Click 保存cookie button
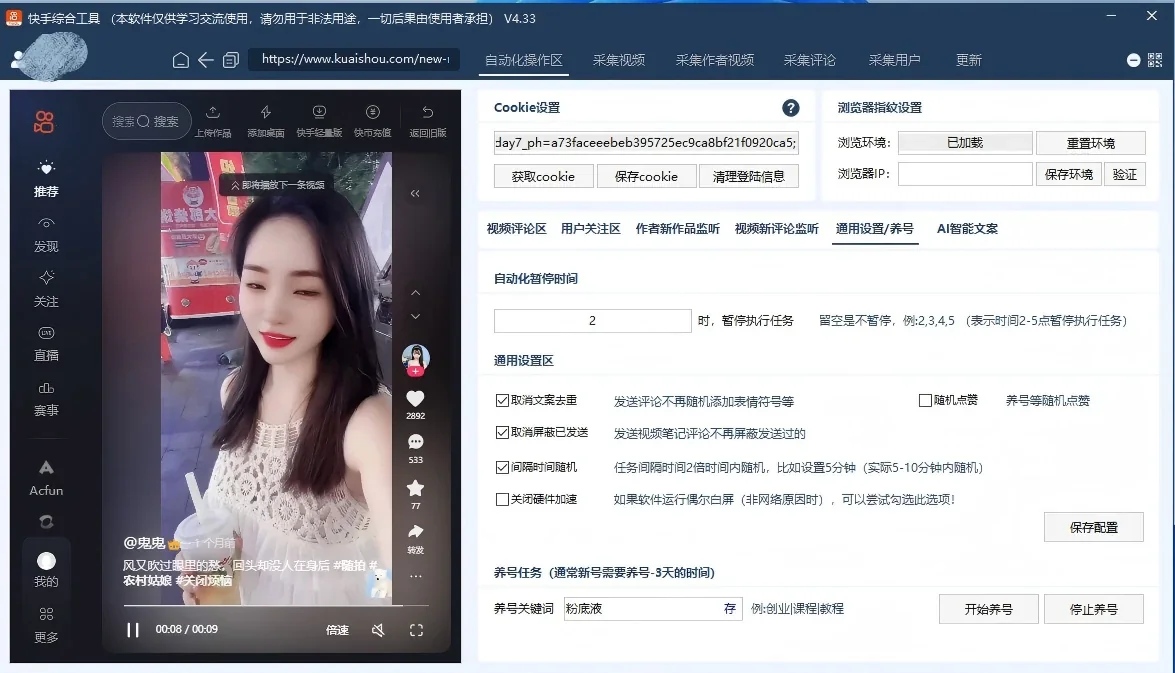Image resolution: width=1175 pixels, height=673 pixels. 646,177
